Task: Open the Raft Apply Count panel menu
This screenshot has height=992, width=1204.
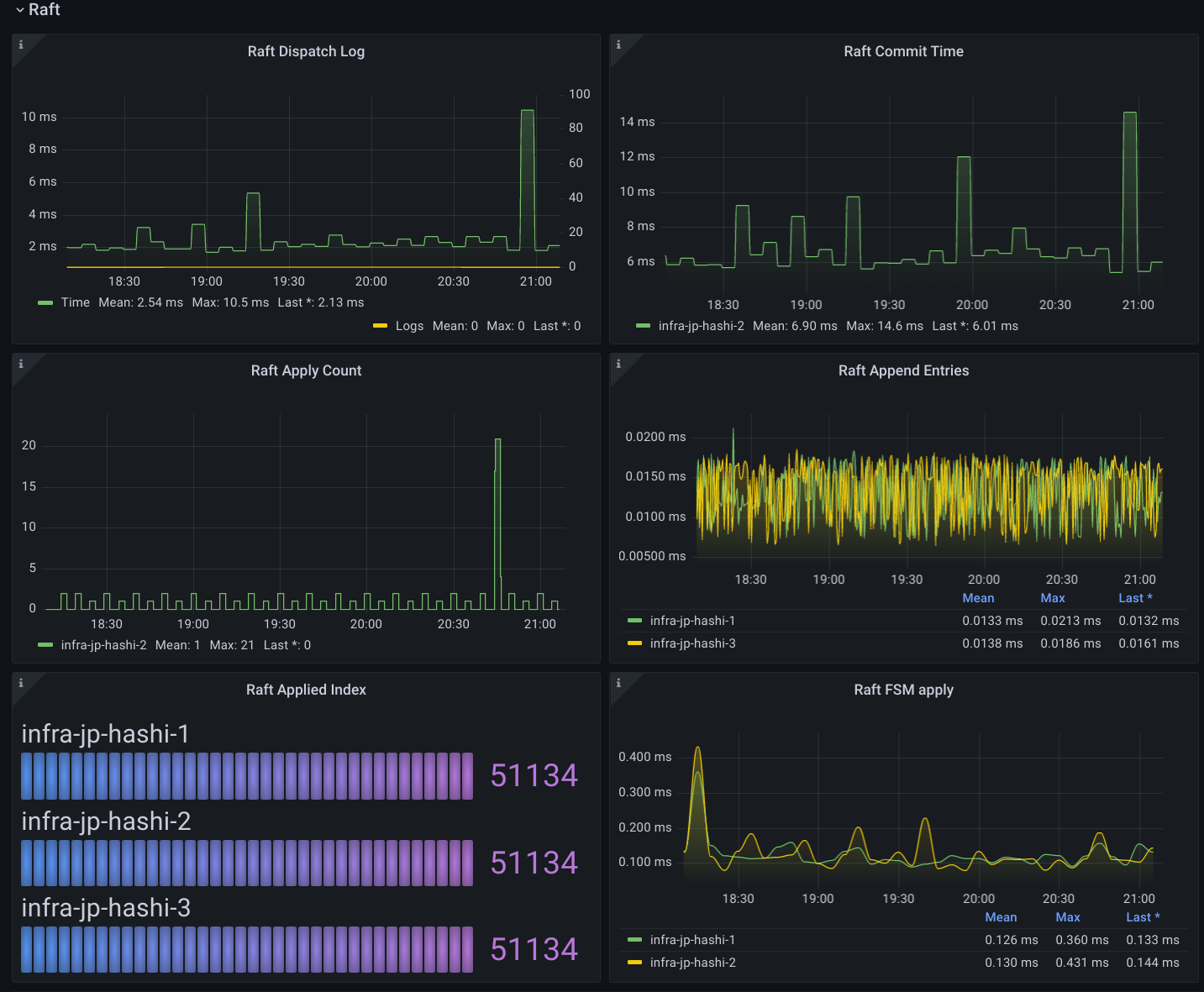Action: tap(306, 370)
